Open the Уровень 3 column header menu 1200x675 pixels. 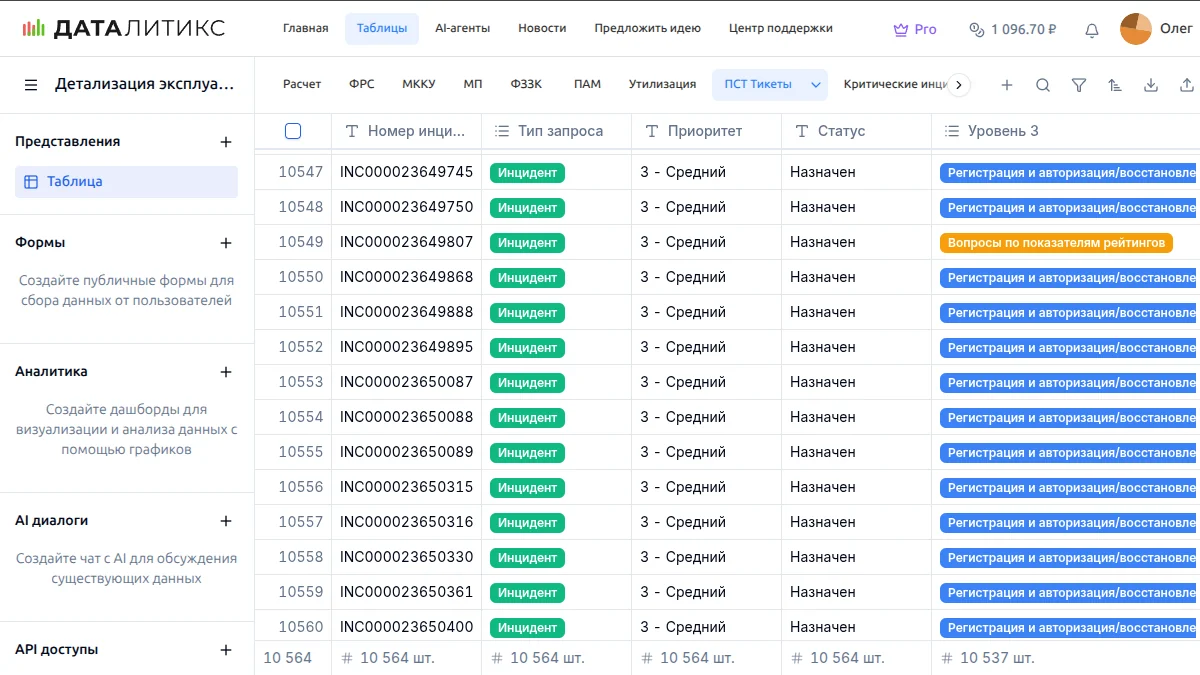coord(1000,131)
